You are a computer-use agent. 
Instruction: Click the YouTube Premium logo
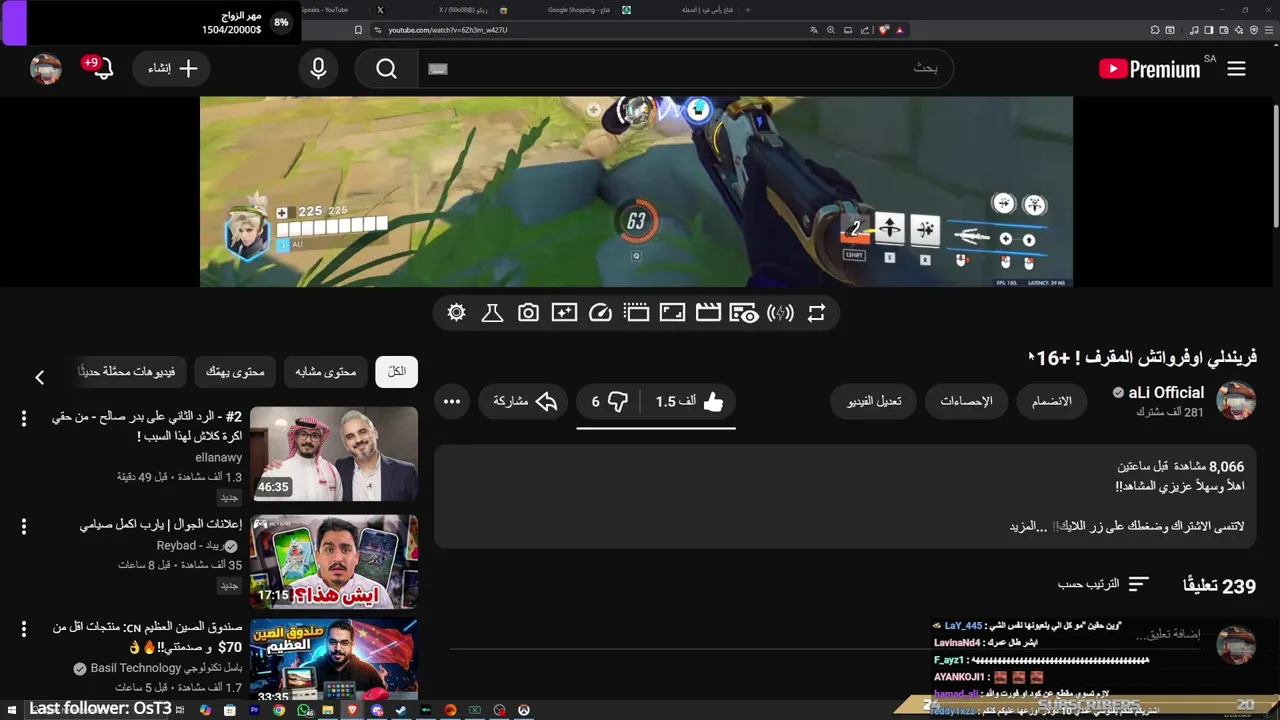click(1149, 68)
